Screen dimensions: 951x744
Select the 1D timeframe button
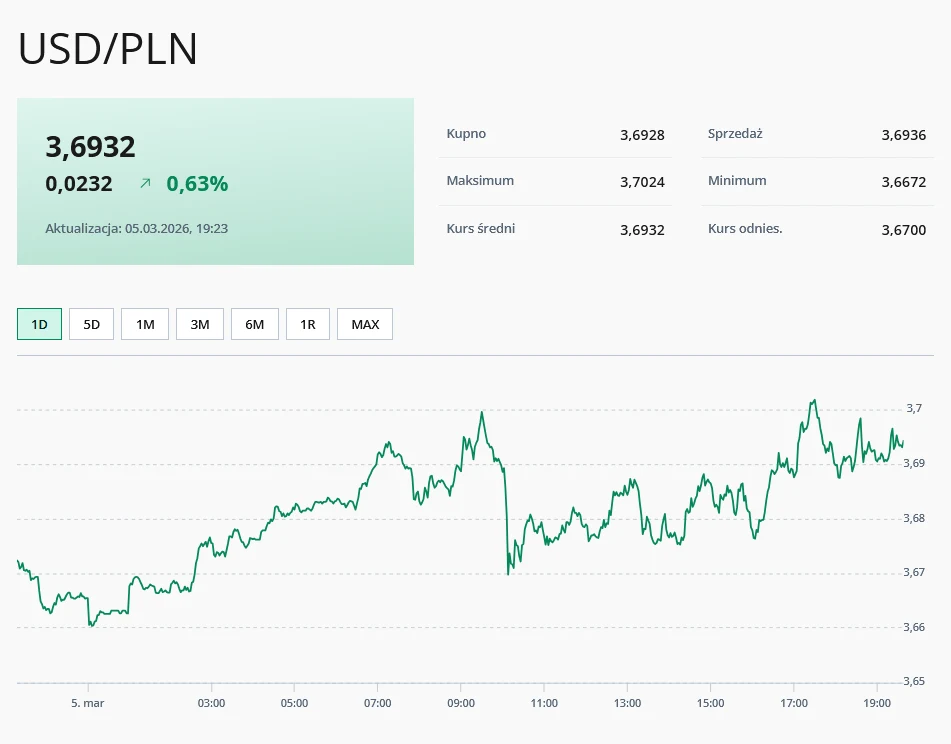tap(38, 323)
